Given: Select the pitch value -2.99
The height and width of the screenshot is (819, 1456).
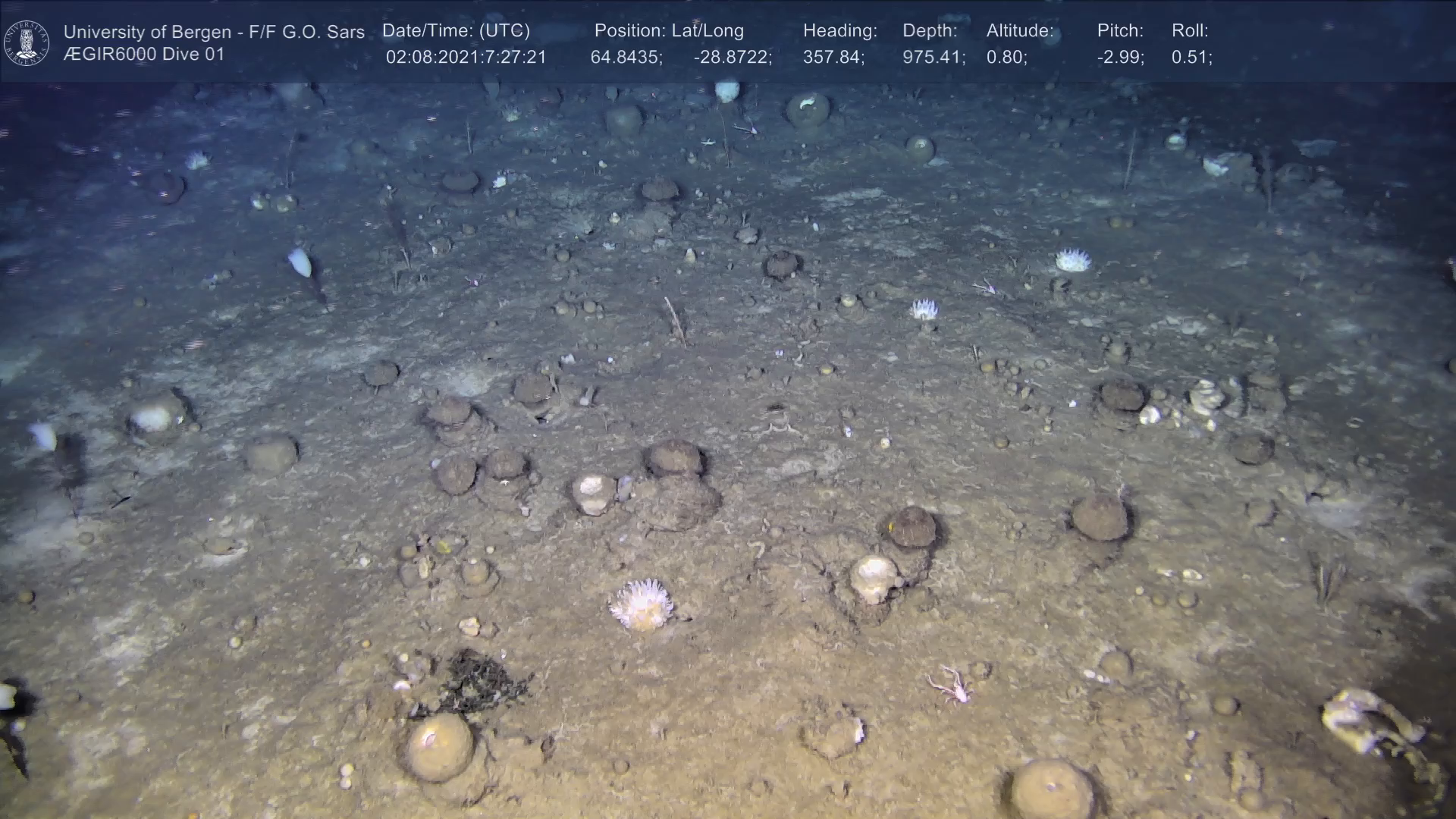Looking at the screenshot, I should click(1120, 58).
